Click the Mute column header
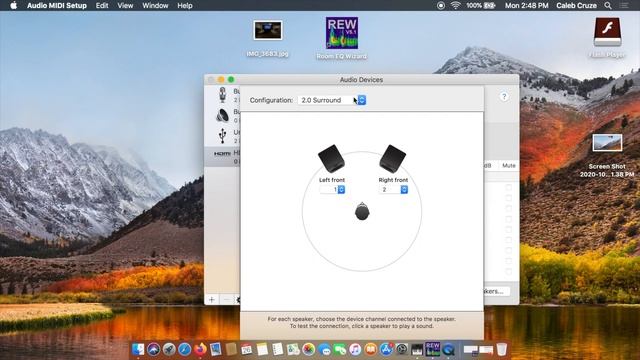 click(x=509, y=165)
